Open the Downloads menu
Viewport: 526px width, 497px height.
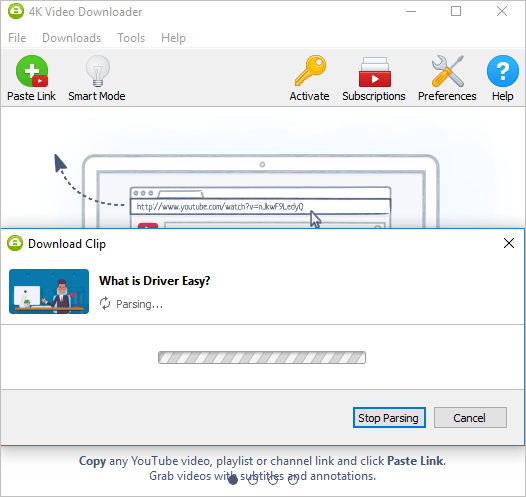coord(71,38)
